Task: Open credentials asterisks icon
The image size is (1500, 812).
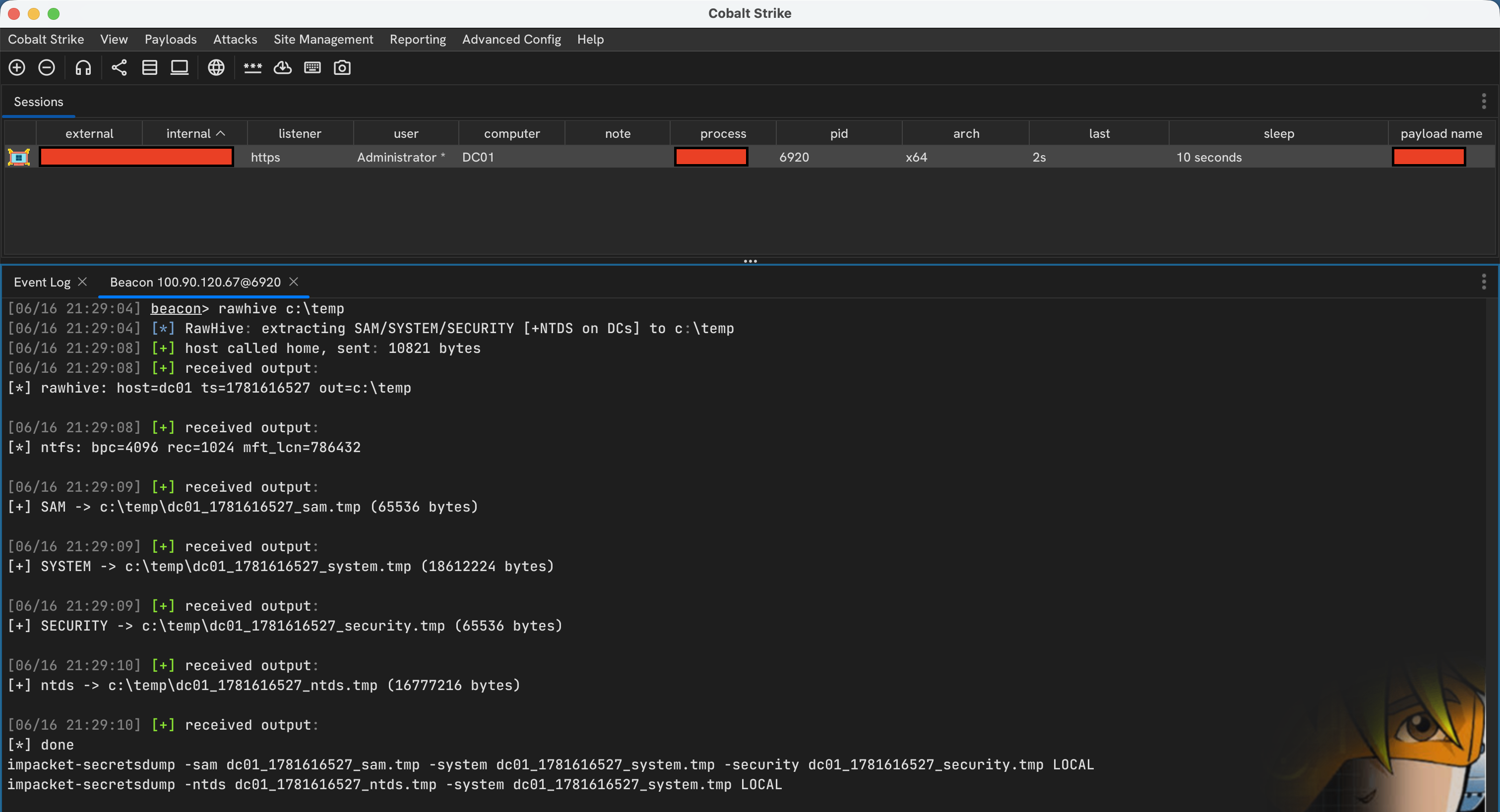Action: click(252, 67)
